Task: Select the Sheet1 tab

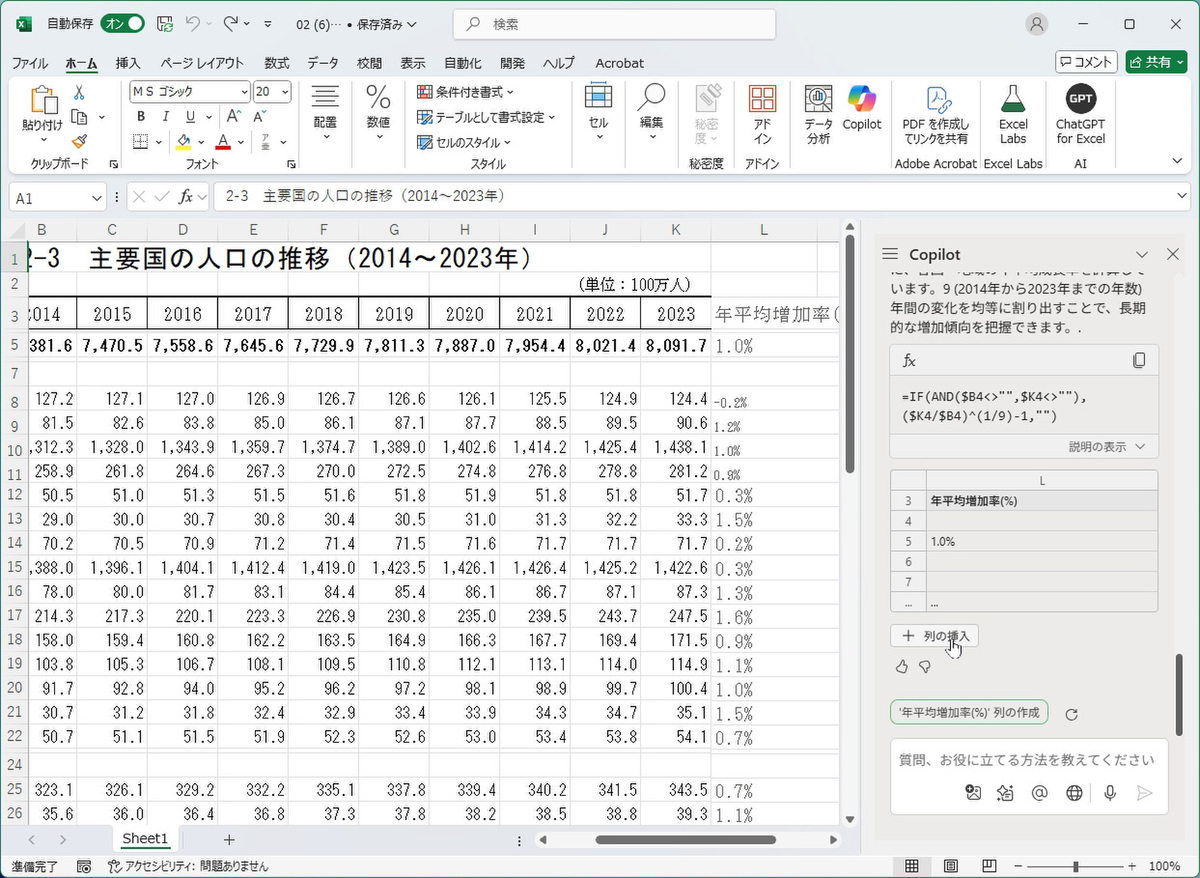Action: click(x=144, y=839)
